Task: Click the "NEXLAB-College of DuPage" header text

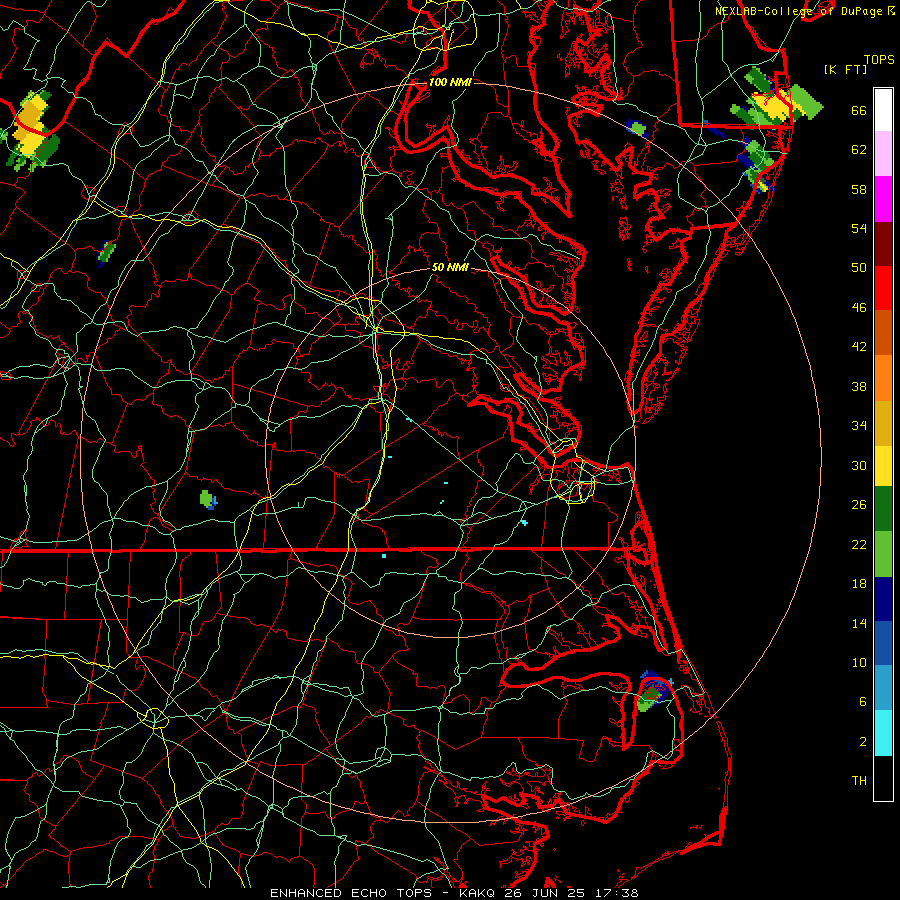Action: click(x=798, y=11)
